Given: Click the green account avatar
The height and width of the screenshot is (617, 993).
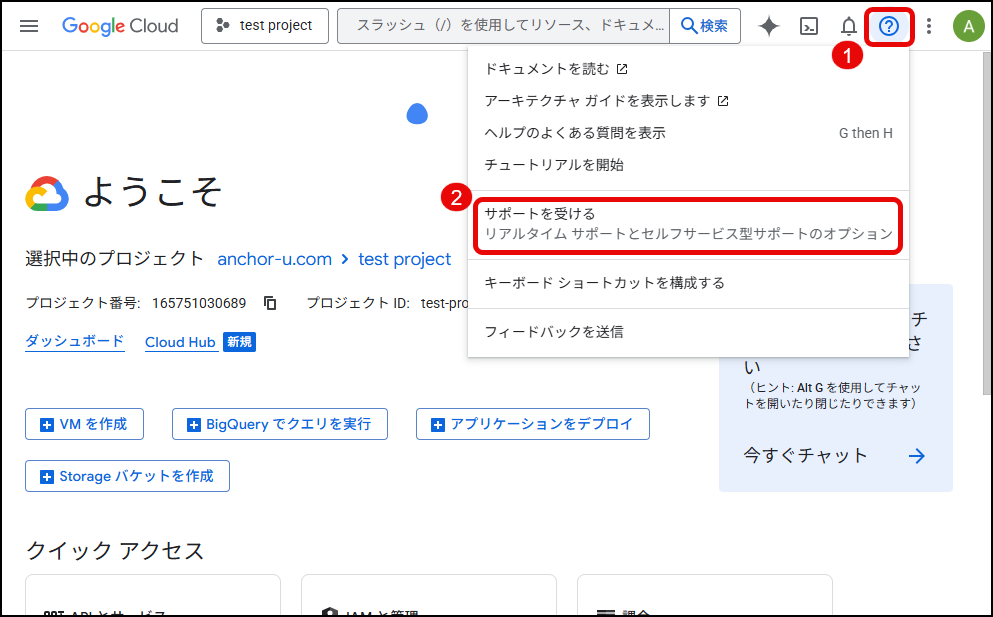Looking at the screenshot, I should [x=967, y=26].
